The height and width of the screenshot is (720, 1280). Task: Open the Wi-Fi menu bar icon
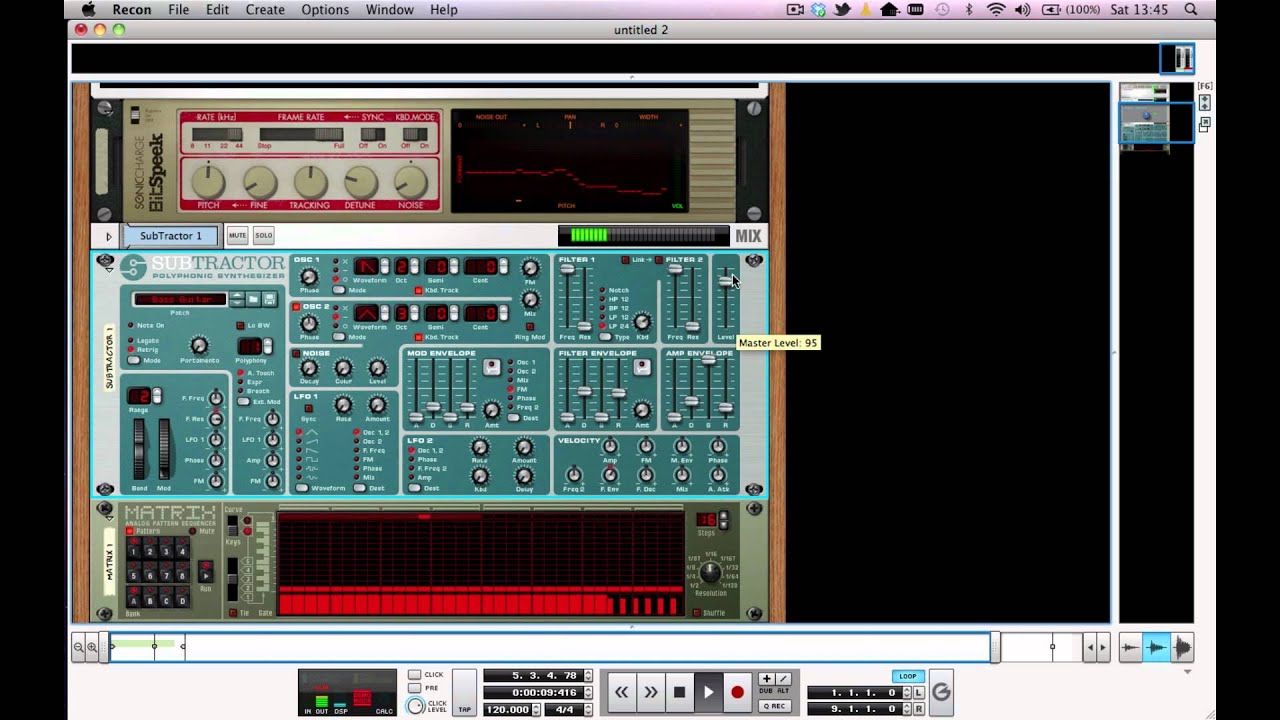tap(995, 10)
